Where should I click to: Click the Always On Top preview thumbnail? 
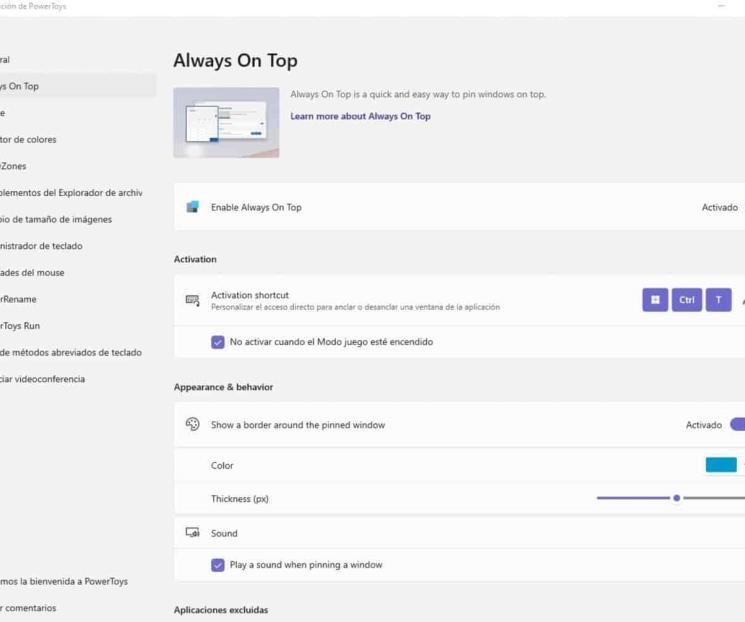(x=226, y=122)
